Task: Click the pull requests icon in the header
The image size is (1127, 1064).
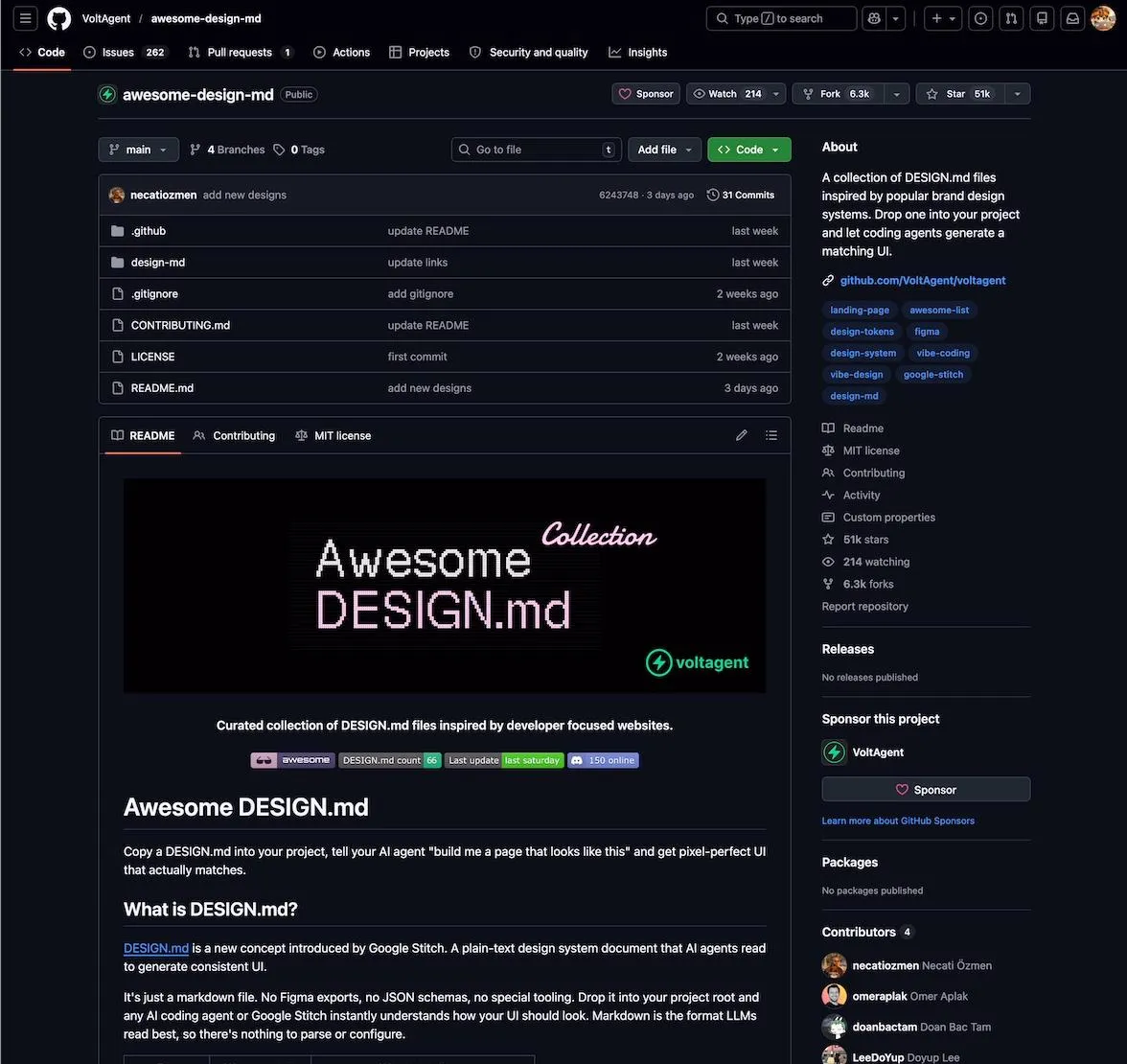Action: pos(1011,17)
